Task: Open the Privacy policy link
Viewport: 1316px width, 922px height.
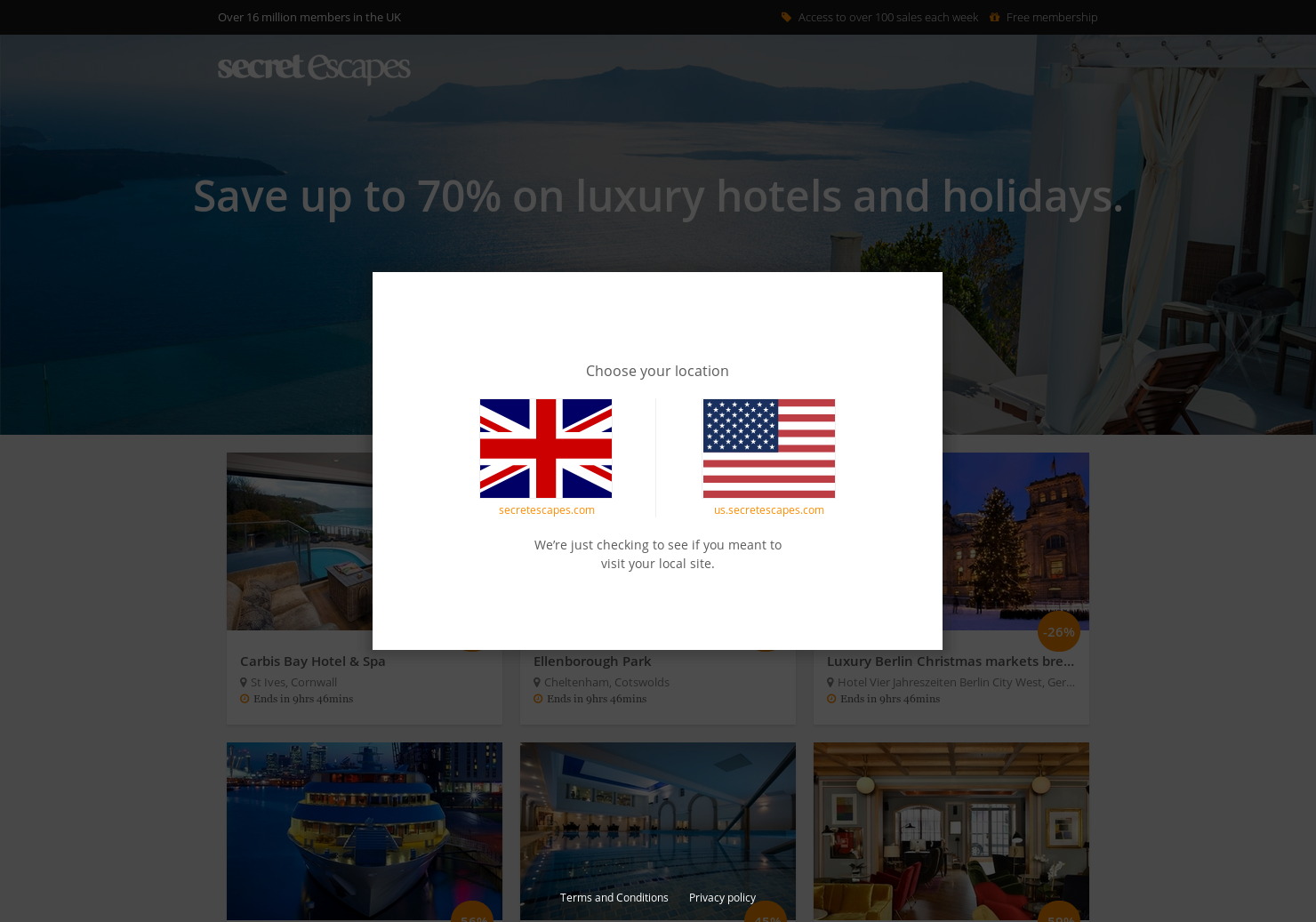Action: tap(722, 897)
